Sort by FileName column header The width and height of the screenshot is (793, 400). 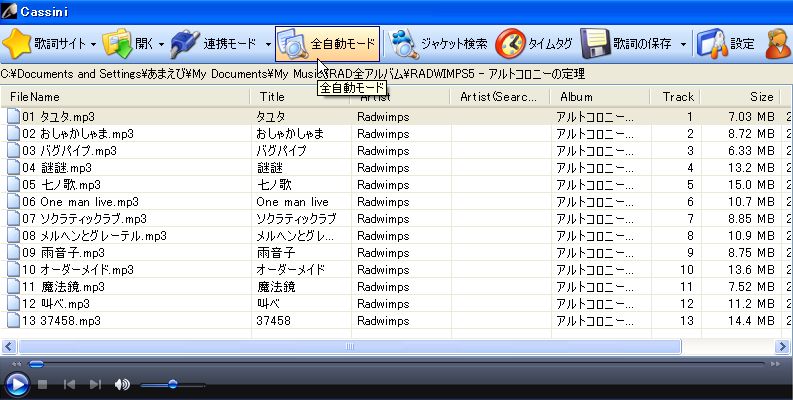125,97
